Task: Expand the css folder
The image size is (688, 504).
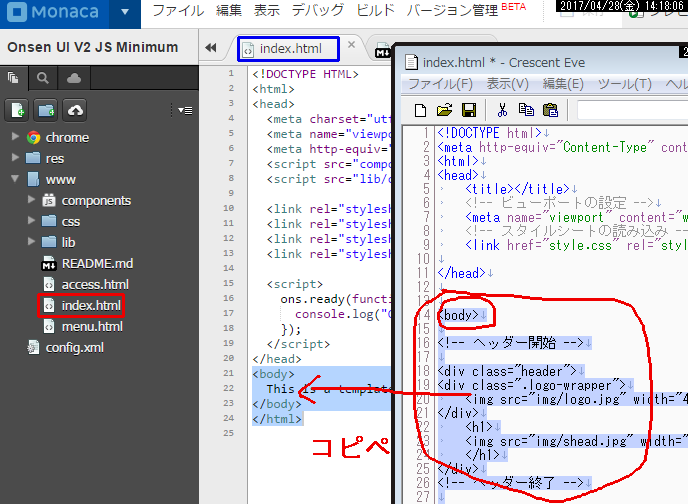Action: tap(31, 220)
